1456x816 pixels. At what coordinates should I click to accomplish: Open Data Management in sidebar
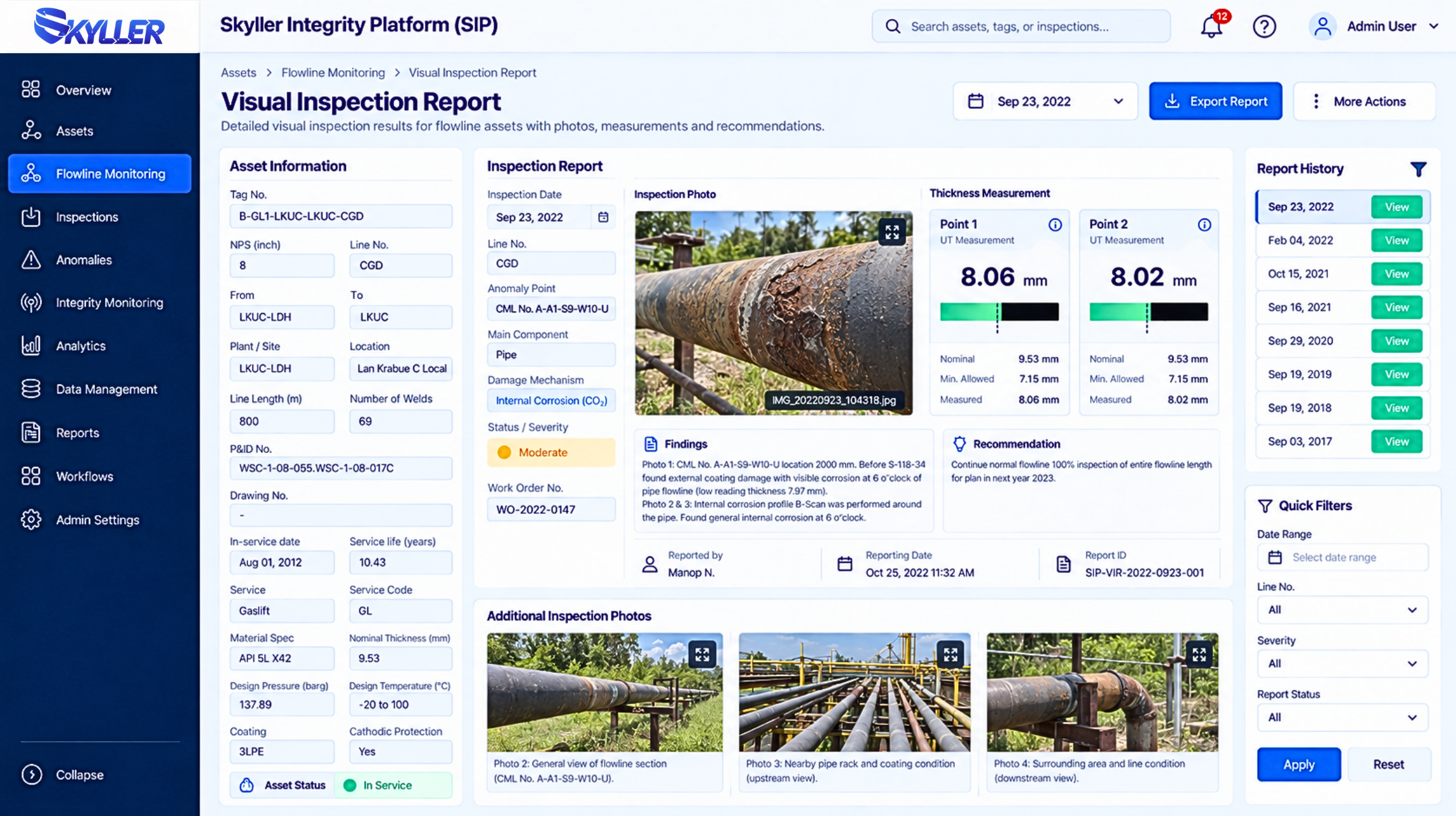point(99,389)
